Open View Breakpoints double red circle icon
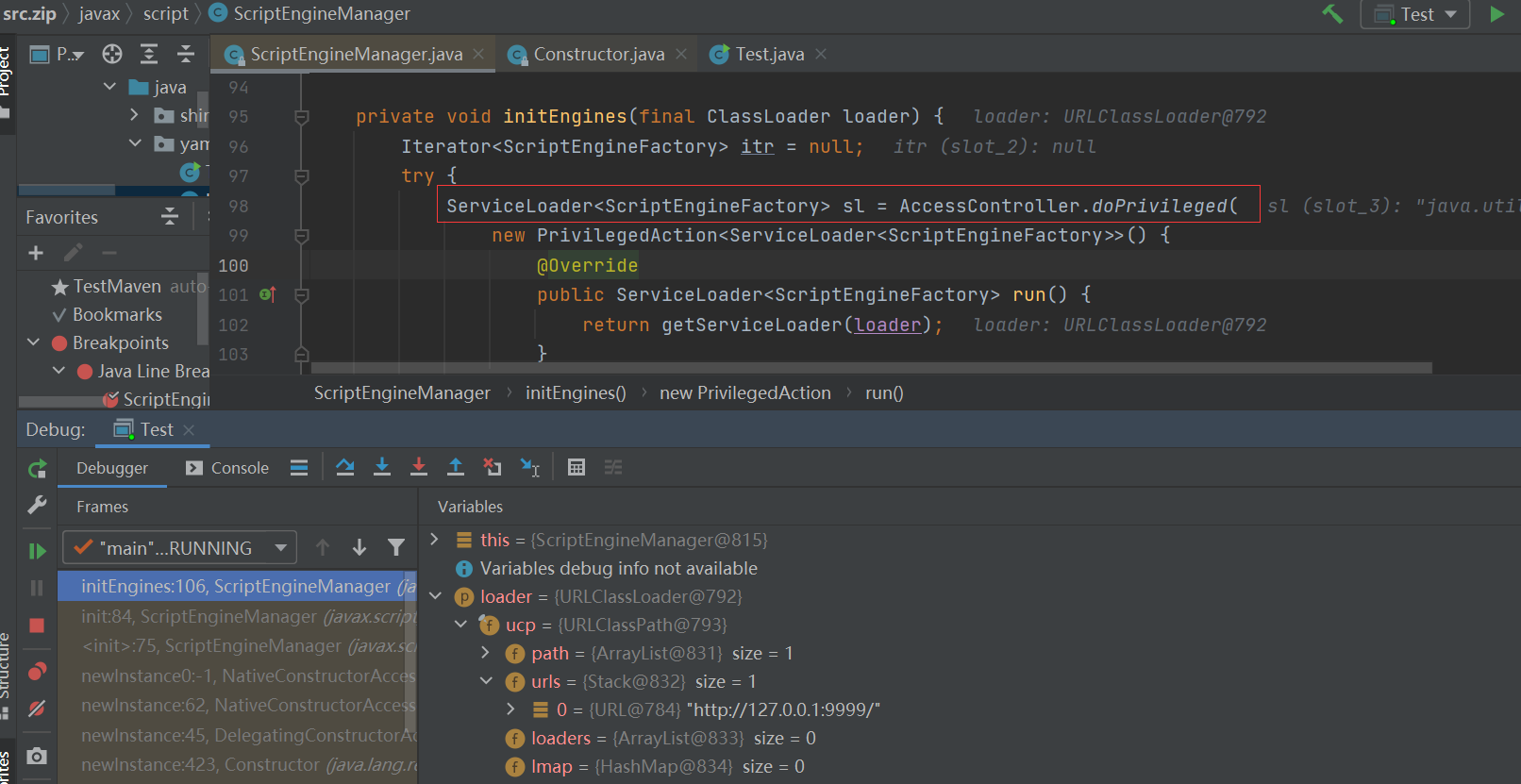 [x=37, y=671]
